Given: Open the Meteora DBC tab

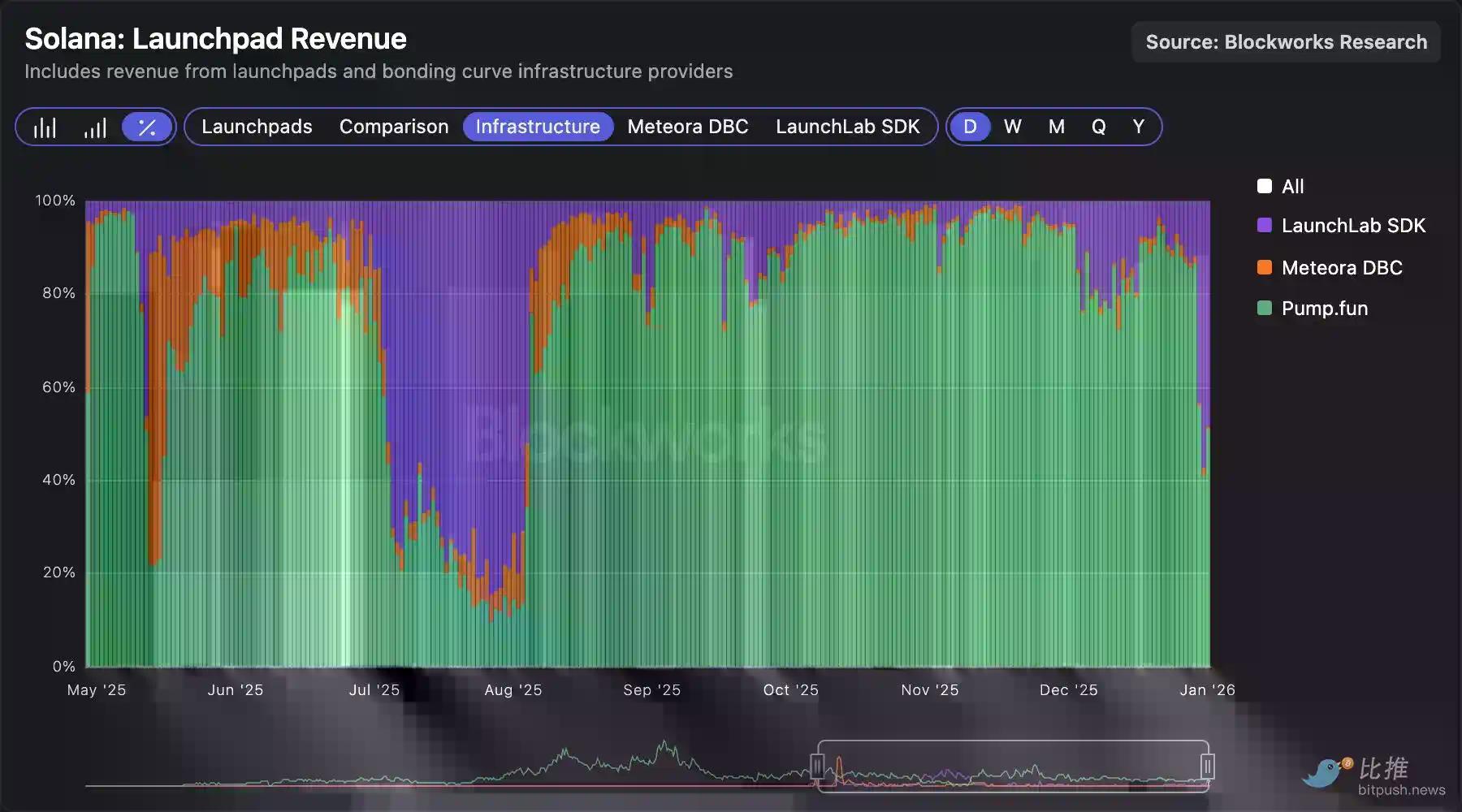Looking at the screenshot, I should 688,127.
